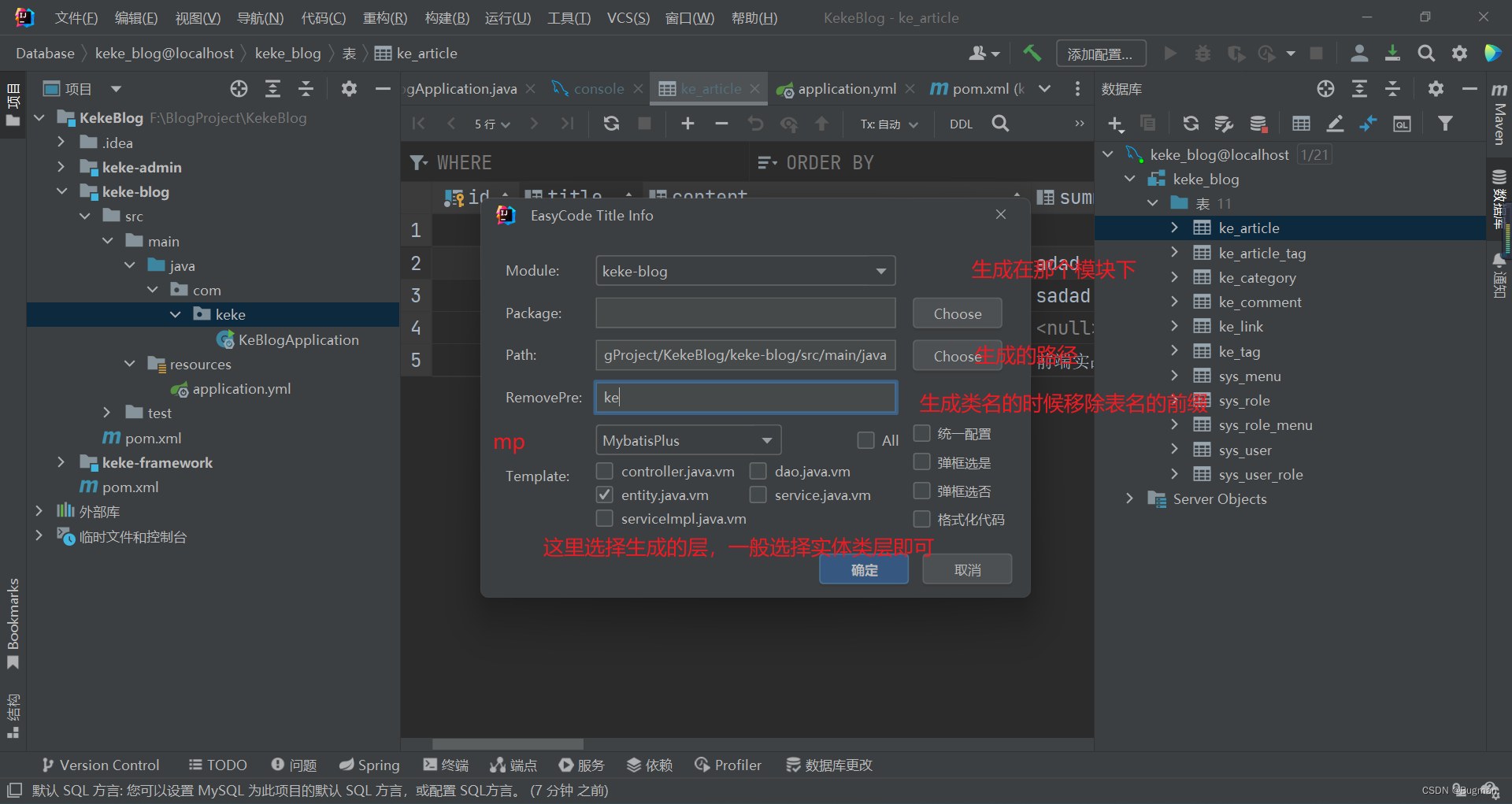This screenshot has width=1512, height=804.
Task: Expand Server Objects node
Action: 1129,498
